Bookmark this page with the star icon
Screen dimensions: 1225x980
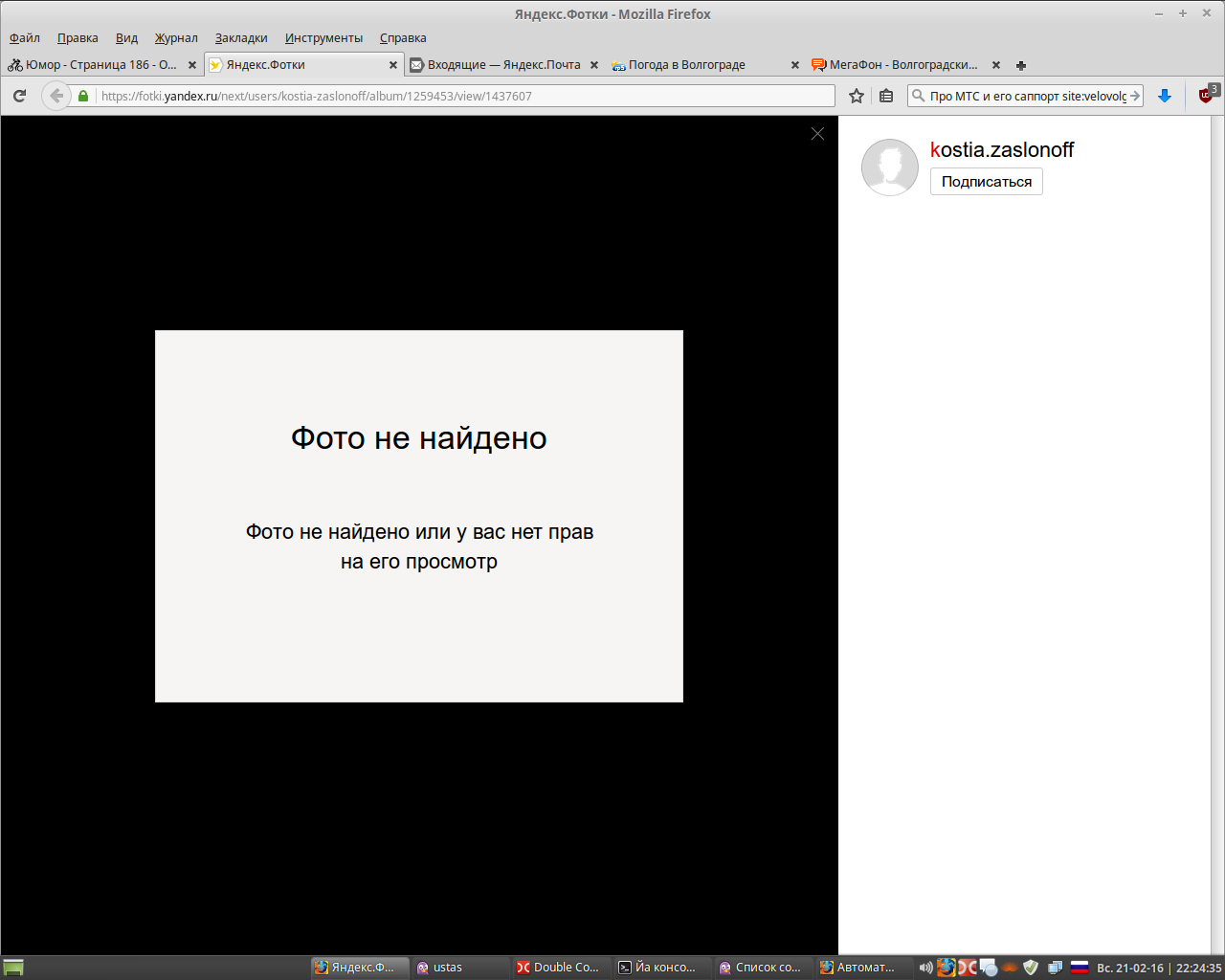[x=857, y=96]
